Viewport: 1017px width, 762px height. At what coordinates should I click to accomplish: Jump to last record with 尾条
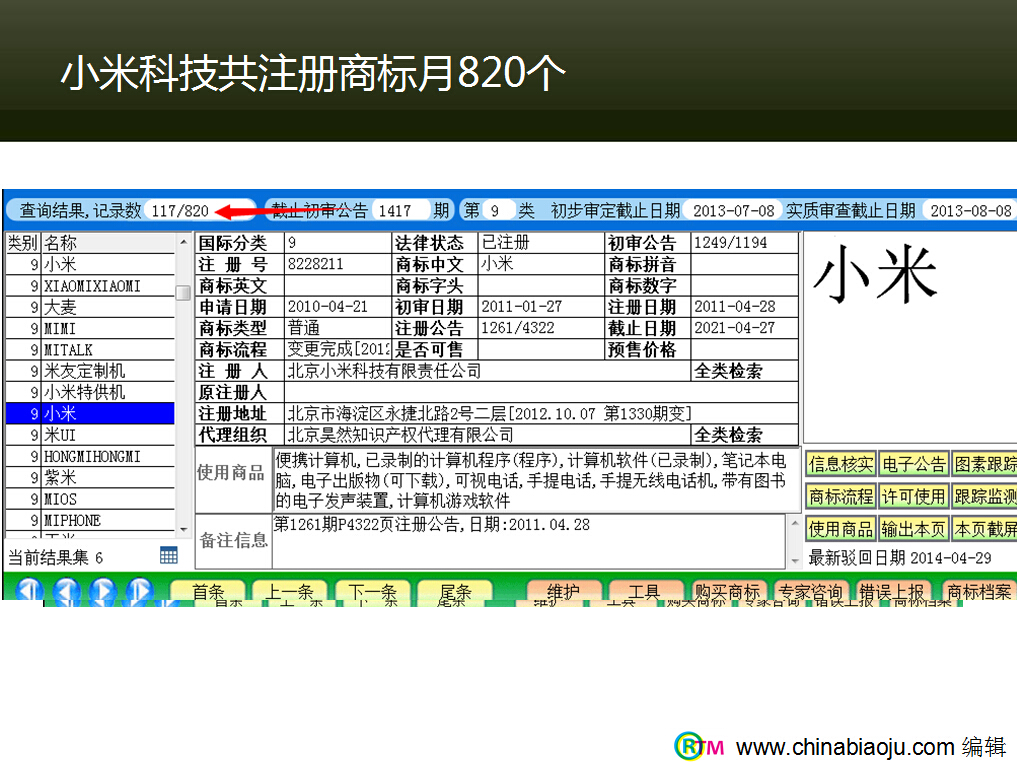click(x=455, y=591)
